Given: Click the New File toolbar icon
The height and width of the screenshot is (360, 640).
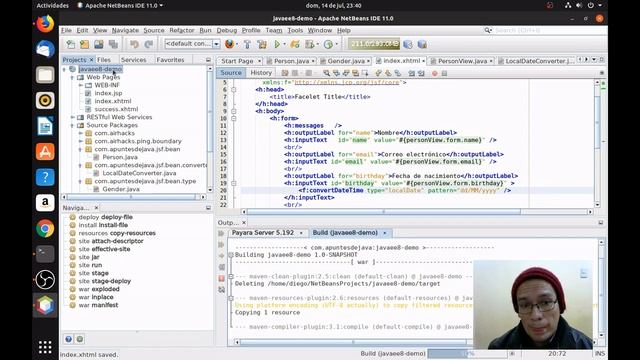Looking at the screenshot, I should click(x=71, y=44).
